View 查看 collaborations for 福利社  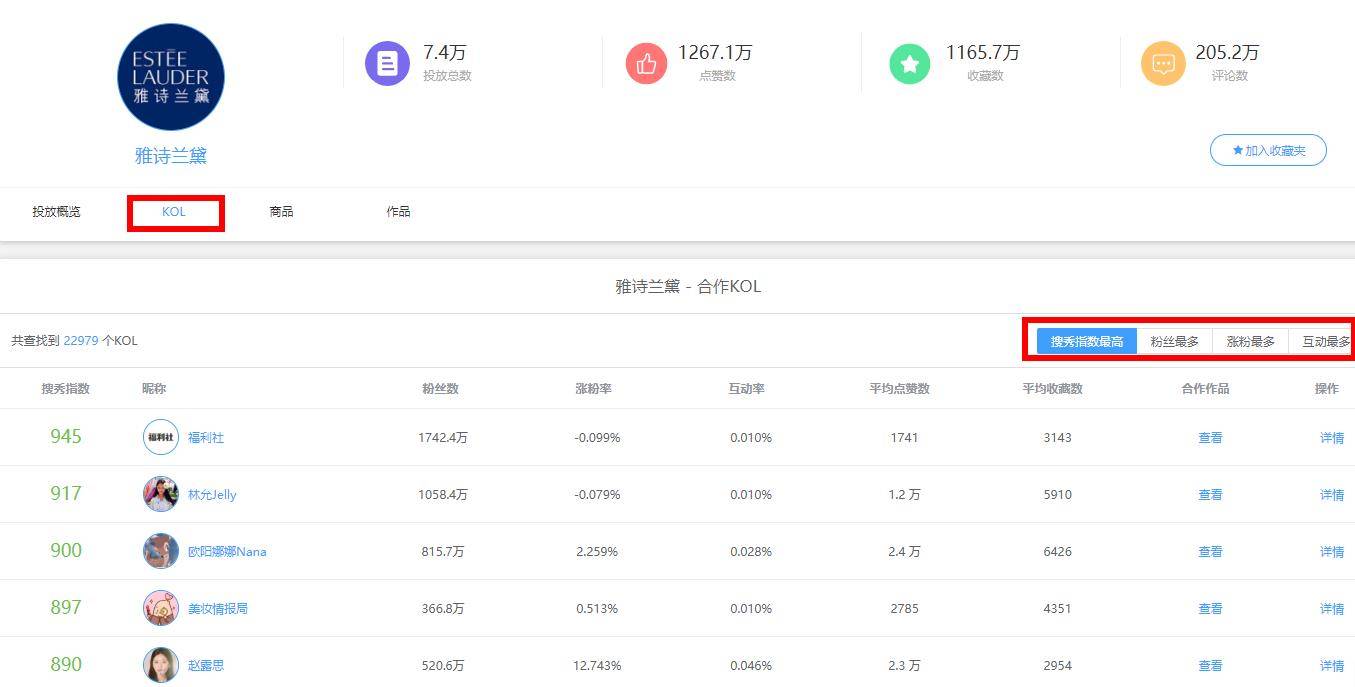1210,438
